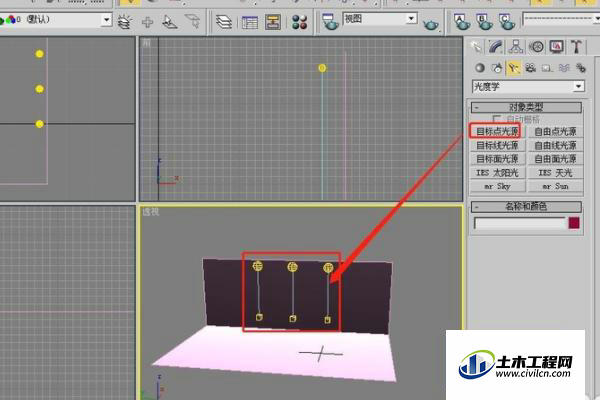
Task: Click Select Objects in Current Layer icon
Action: 170,21
